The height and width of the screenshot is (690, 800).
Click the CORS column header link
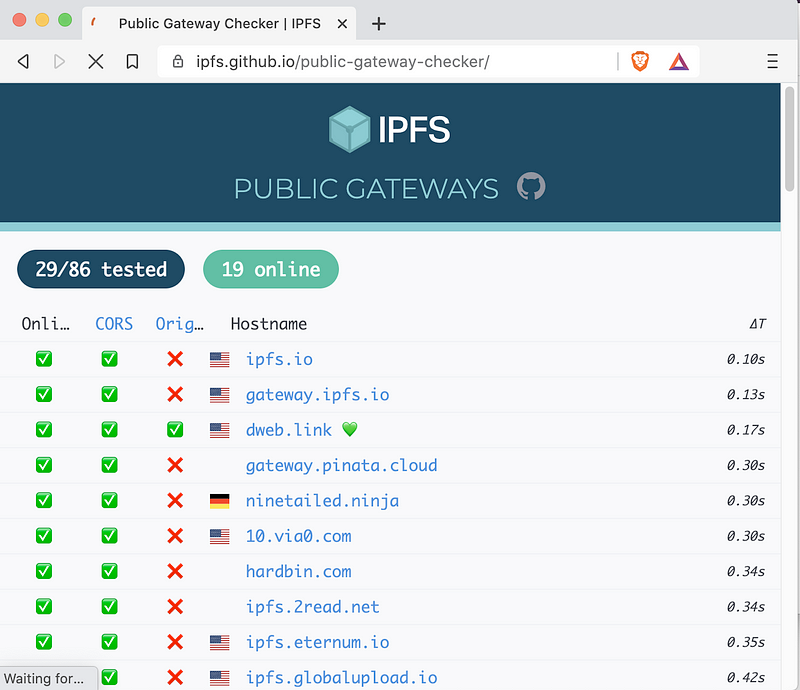pos(114,324)
